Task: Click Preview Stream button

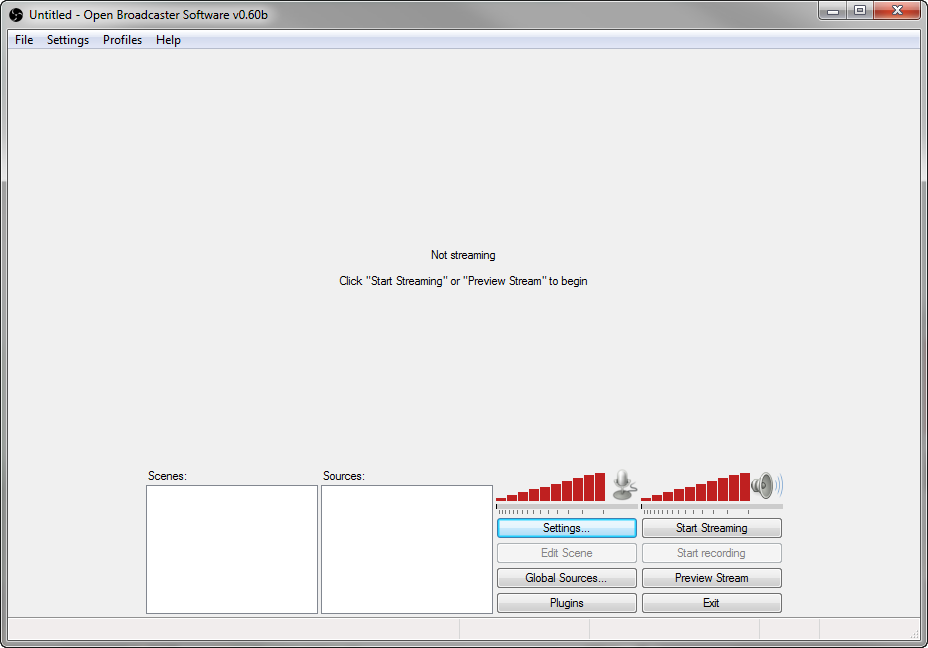Action: [711, 578]
